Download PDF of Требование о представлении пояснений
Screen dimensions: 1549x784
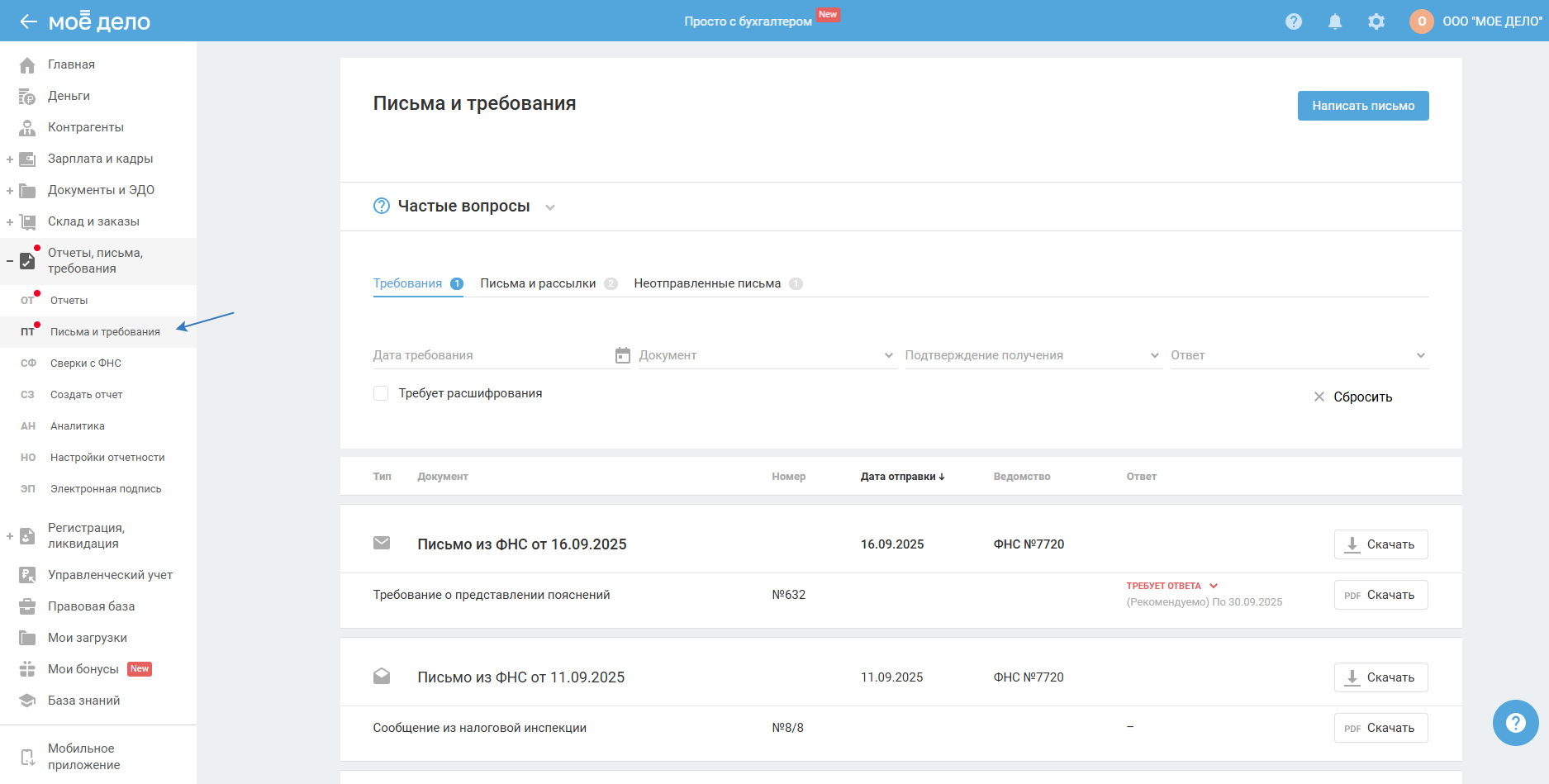1380,595
